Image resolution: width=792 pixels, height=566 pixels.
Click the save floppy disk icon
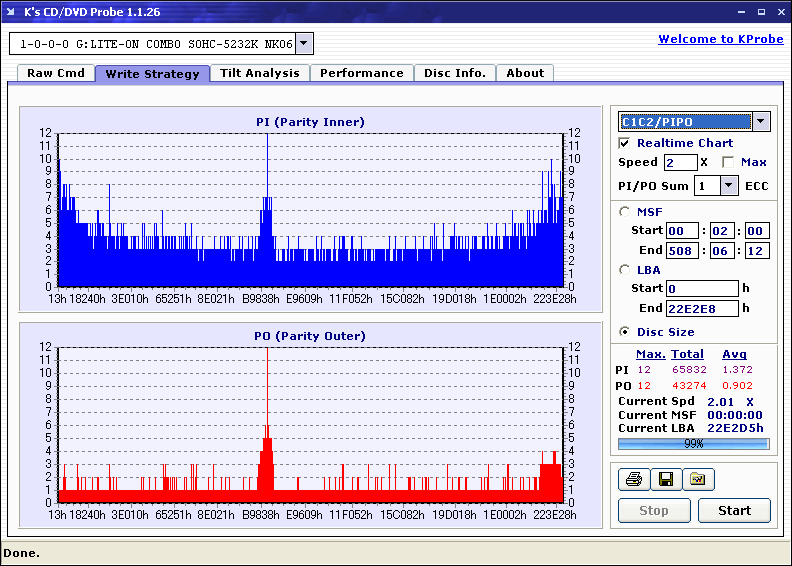click(665, 480)
